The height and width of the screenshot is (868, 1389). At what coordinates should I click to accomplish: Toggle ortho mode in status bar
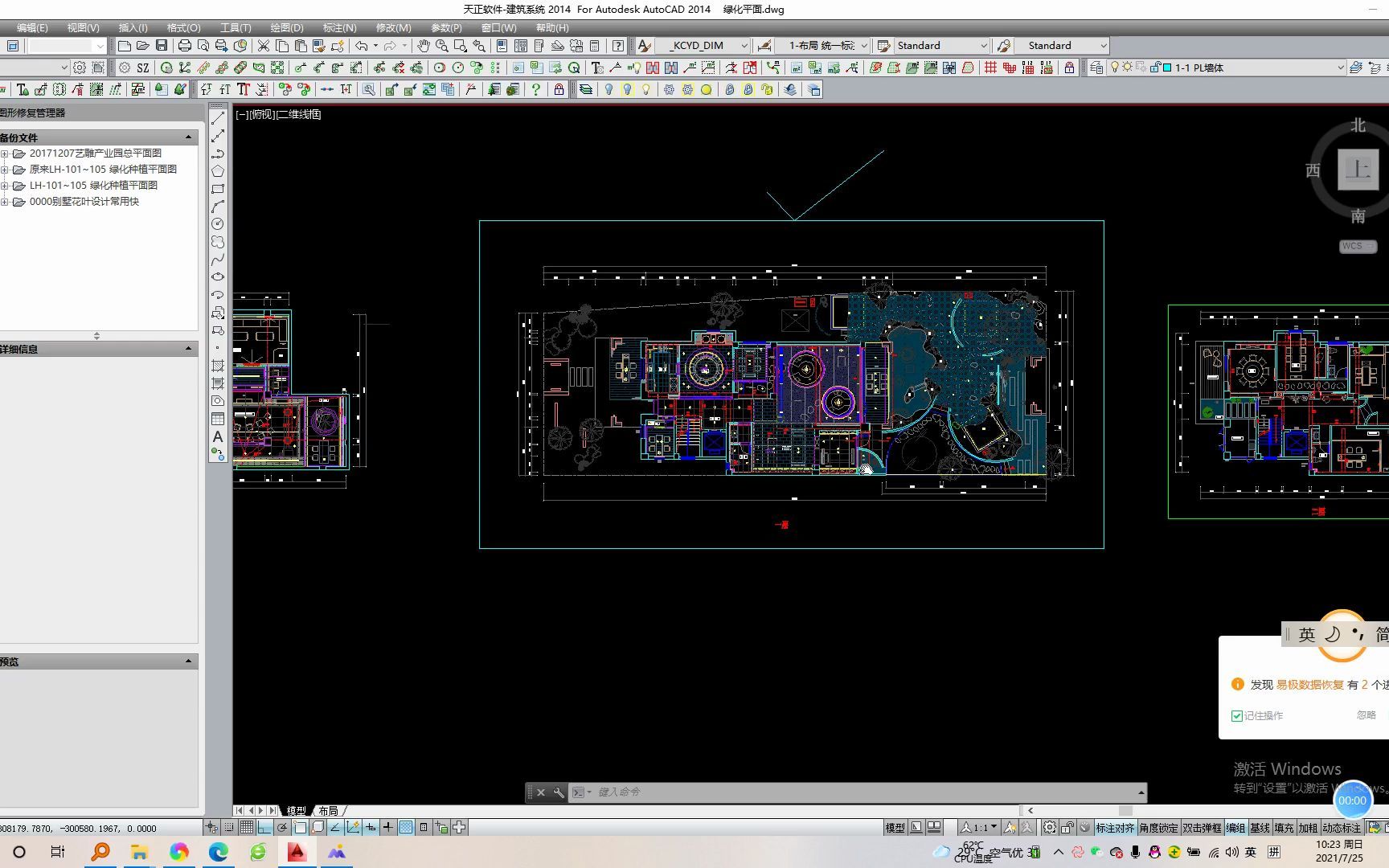264,827
